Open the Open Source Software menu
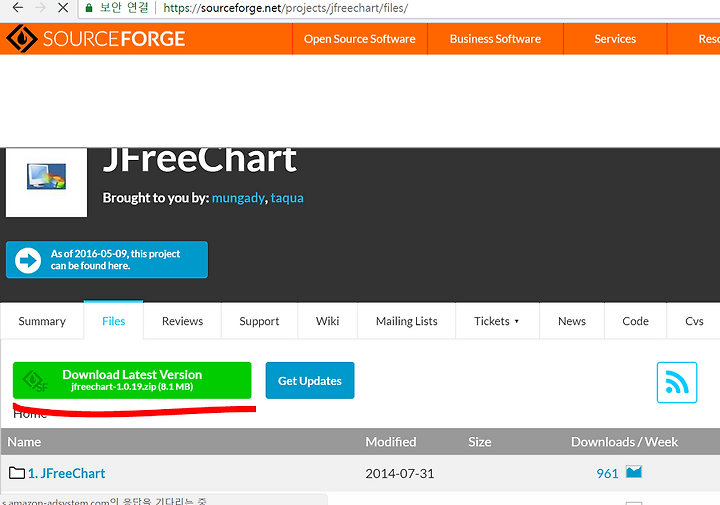The height and width of the screenshot is (505, 720). coord(360,39)
